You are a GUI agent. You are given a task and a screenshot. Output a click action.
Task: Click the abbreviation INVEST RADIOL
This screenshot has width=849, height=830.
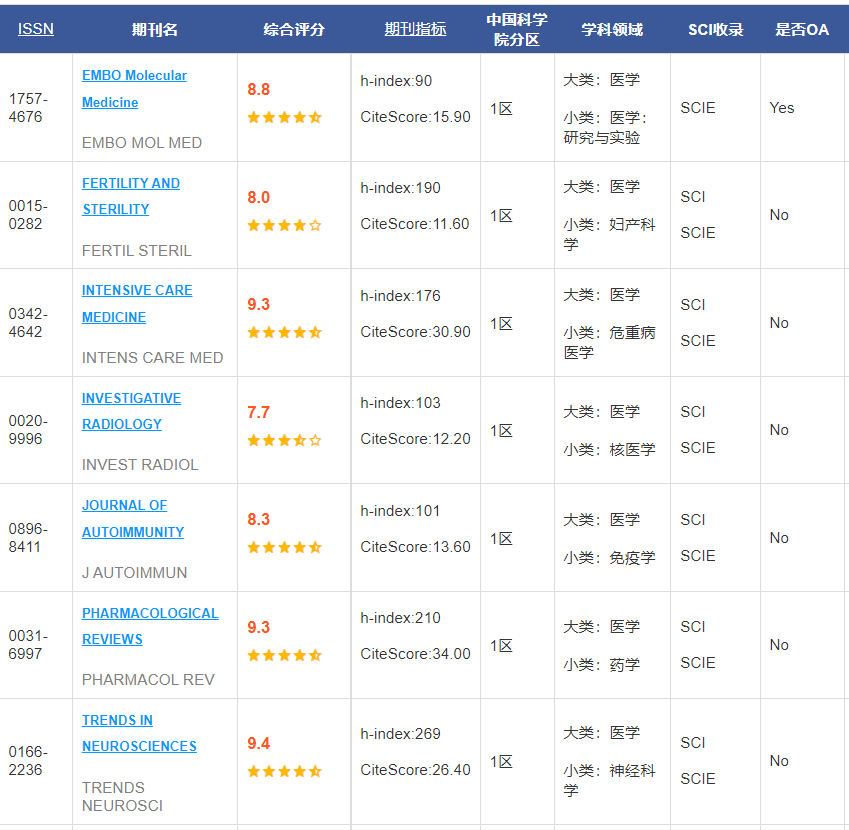[x=140, y=465]
